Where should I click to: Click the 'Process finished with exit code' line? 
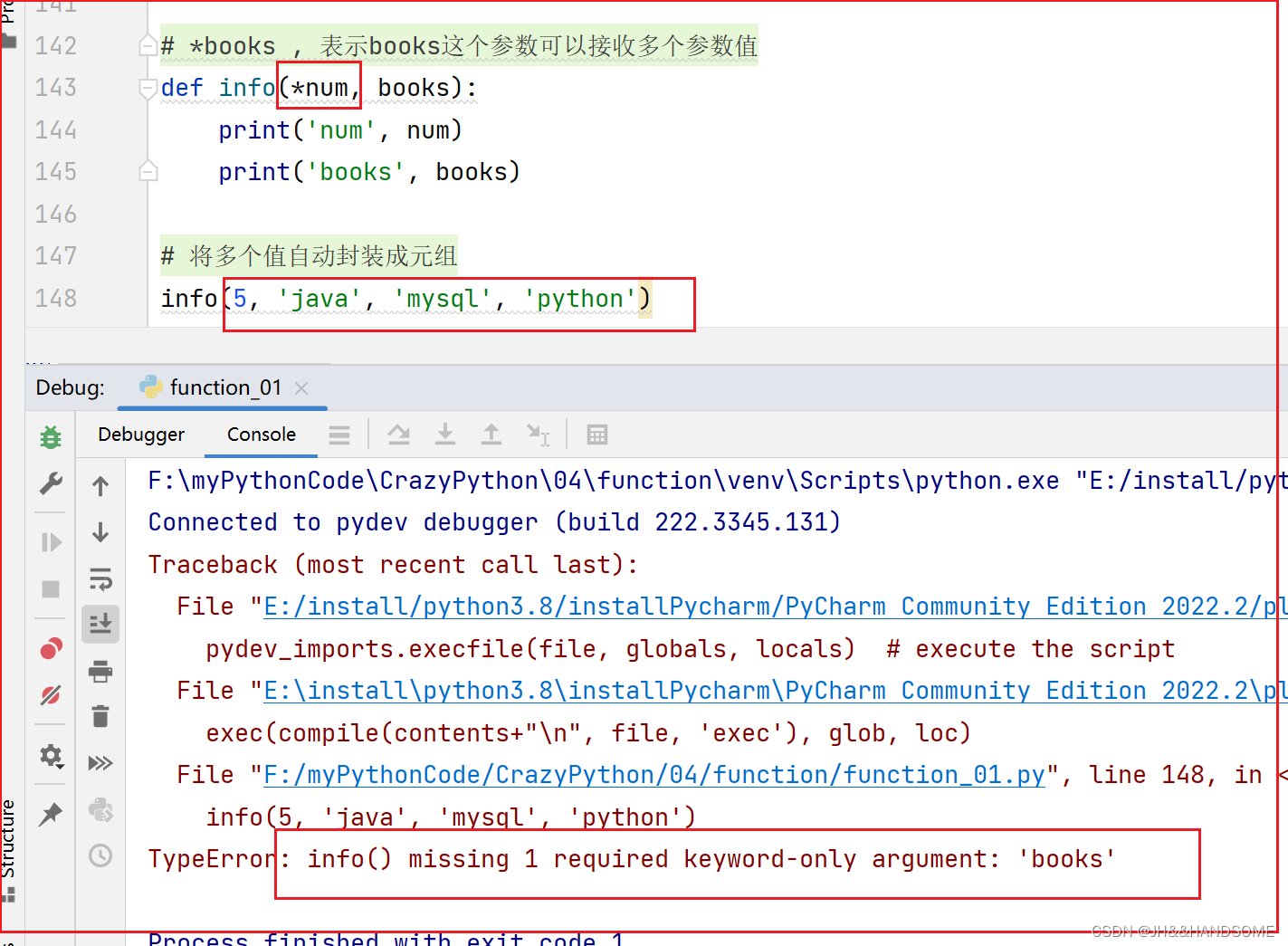pos(386,939)
